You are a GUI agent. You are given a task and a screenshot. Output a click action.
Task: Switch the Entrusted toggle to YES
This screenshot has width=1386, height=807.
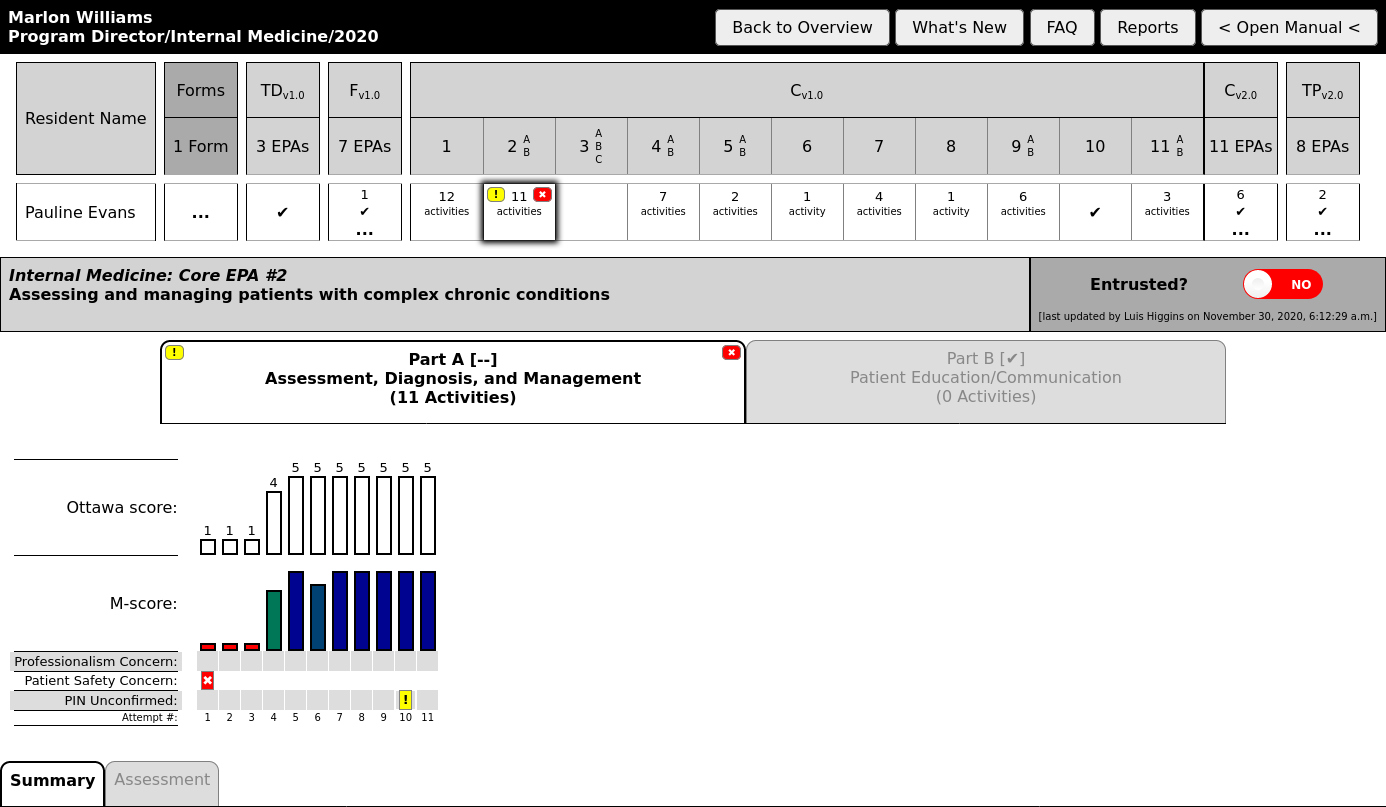pos(1282,284)
